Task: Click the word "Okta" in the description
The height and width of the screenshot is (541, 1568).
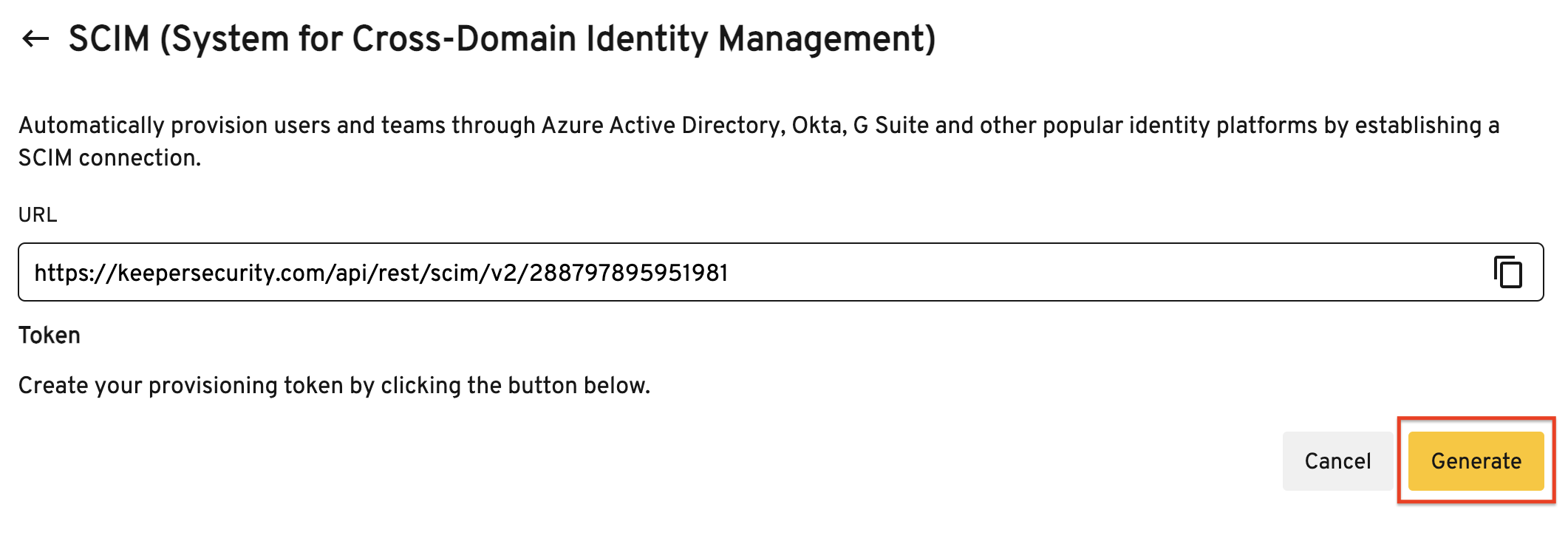Action: coord(817,126)
